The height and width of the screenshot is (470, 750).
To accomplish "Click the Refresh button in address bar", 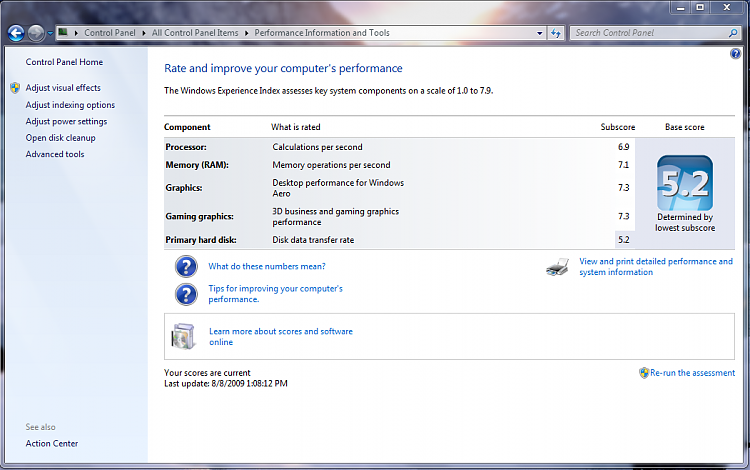I will pos(555,33).
